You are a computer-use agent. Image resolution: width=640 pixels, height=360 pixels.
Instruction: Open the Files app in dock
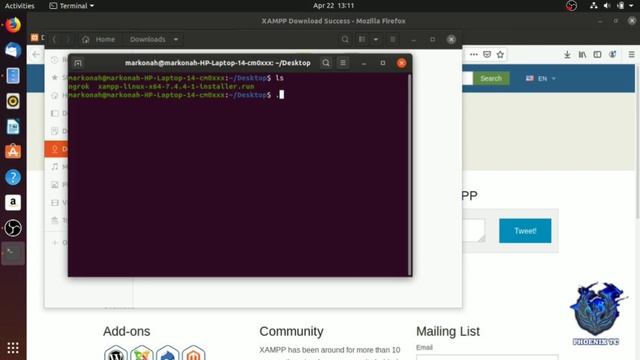(13, 76)
